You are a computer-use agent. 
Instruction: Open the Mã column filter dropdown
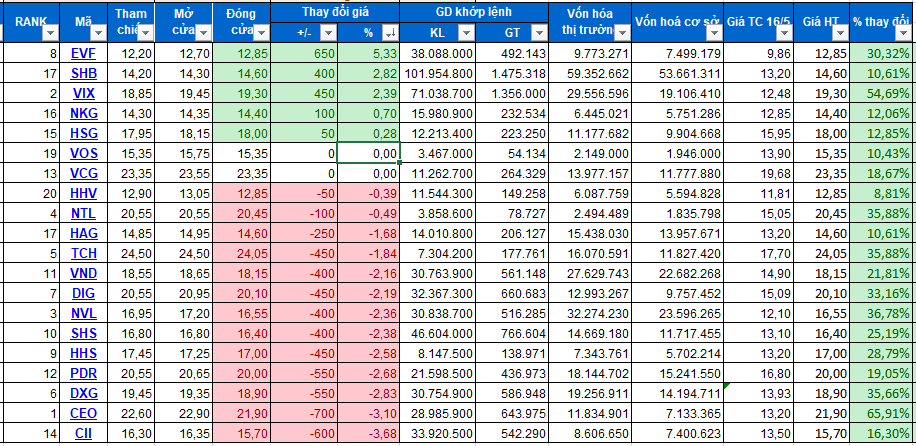coord(99,33)
